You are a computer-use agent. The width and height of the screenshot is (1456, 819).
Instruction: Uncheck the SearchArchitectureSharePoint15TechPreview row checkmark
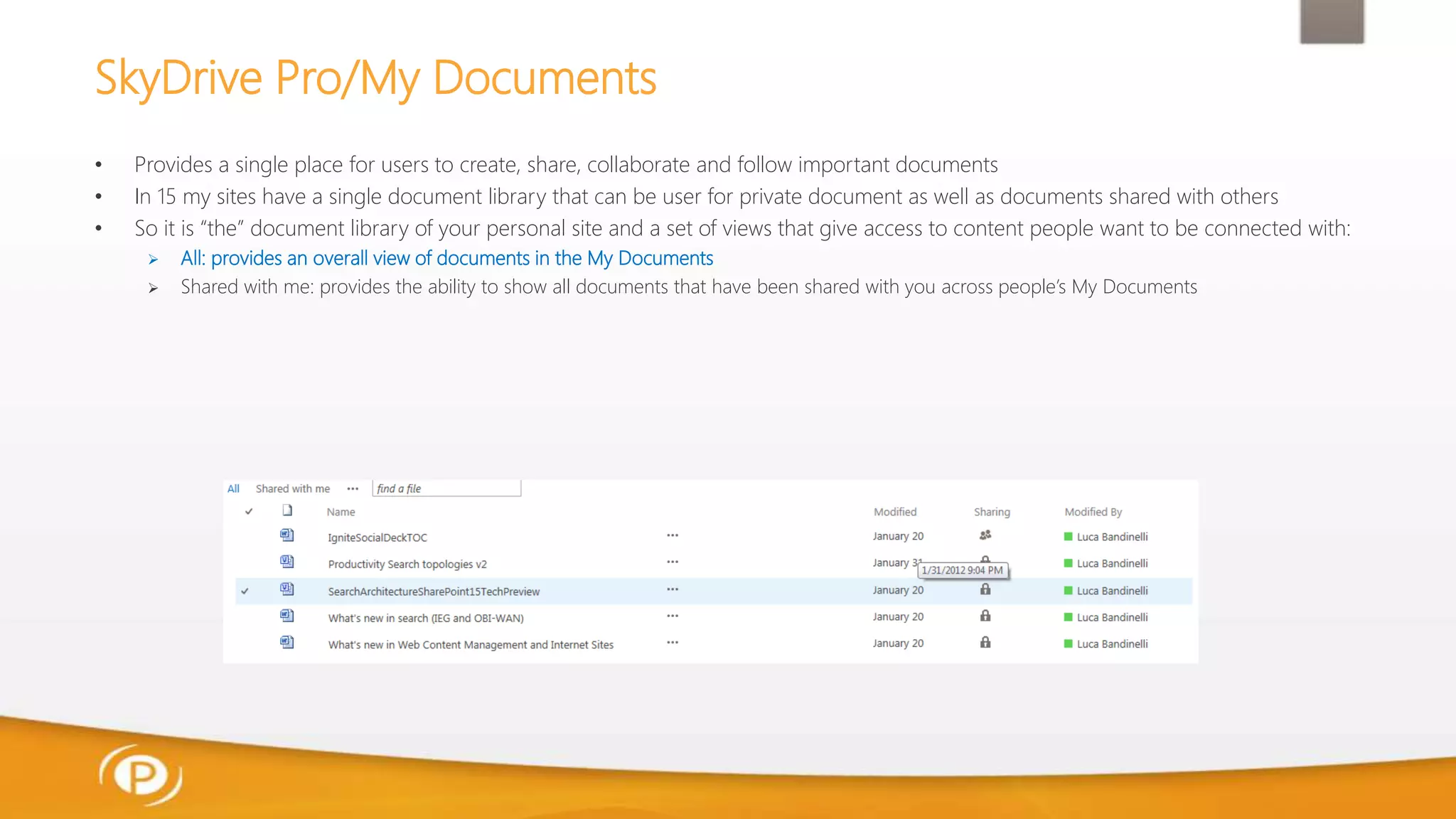click(245, 591)
